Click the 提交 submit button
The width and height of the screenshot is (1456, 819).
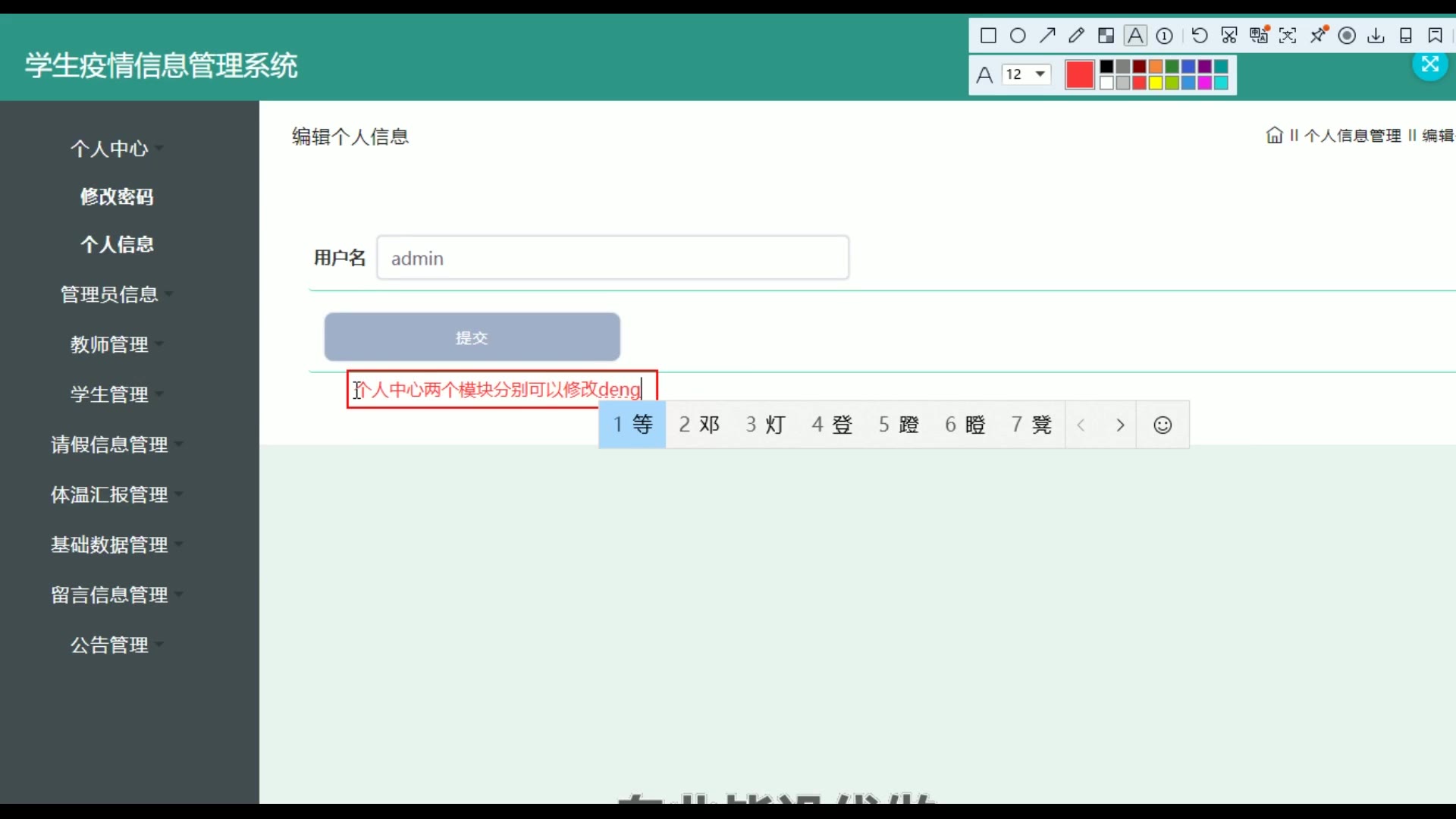pos(472,337)
